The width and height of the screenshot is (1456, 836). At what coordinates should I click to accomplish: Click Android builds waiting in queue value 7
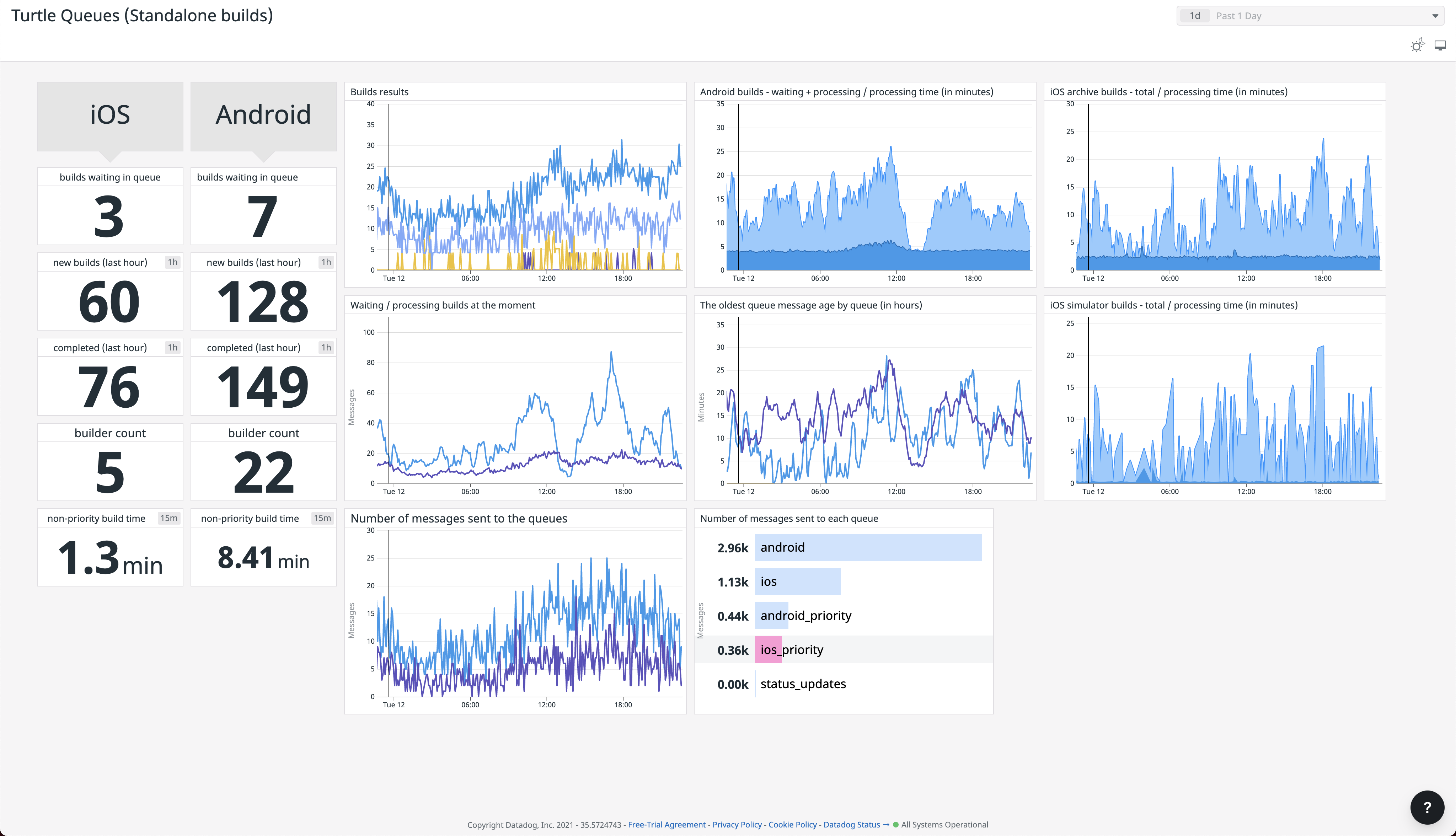tap(263, 216)
